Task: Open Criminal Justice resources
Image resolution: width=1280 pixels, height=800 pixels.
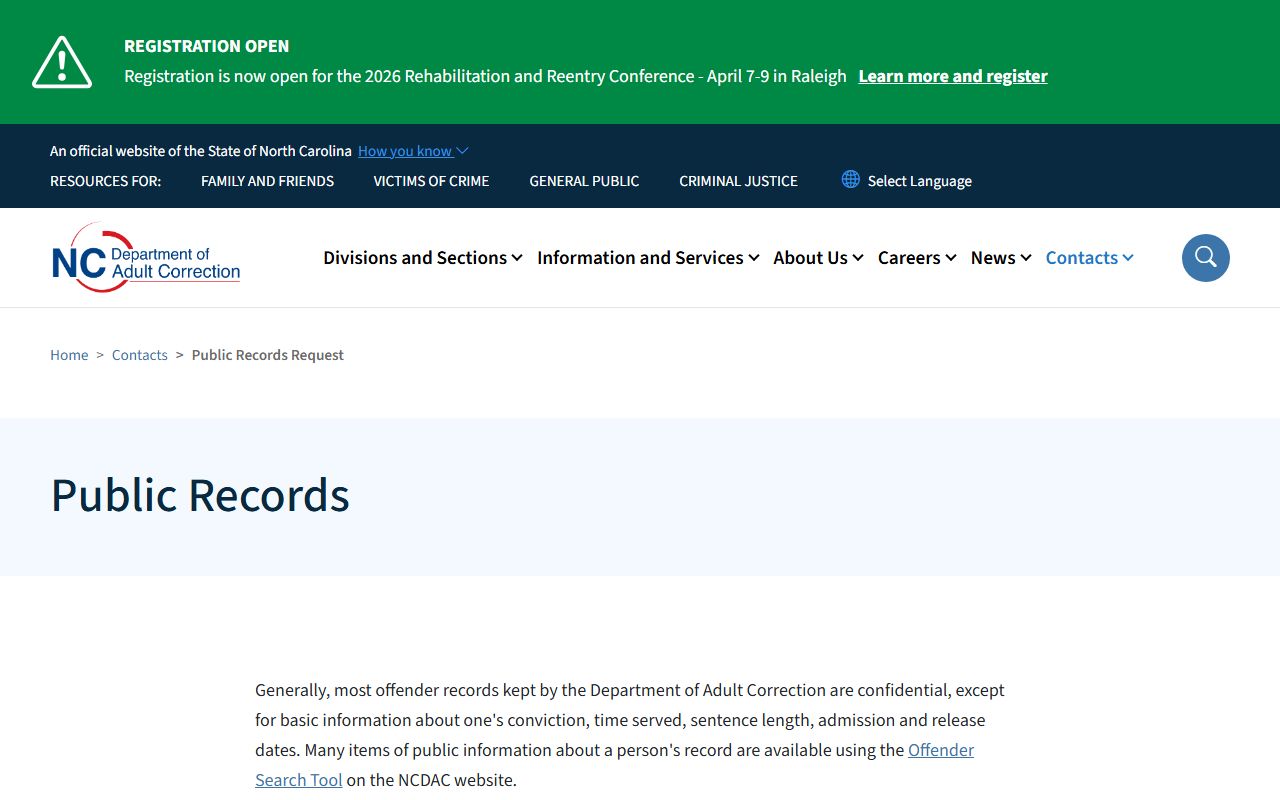Action: coord(738,181)
